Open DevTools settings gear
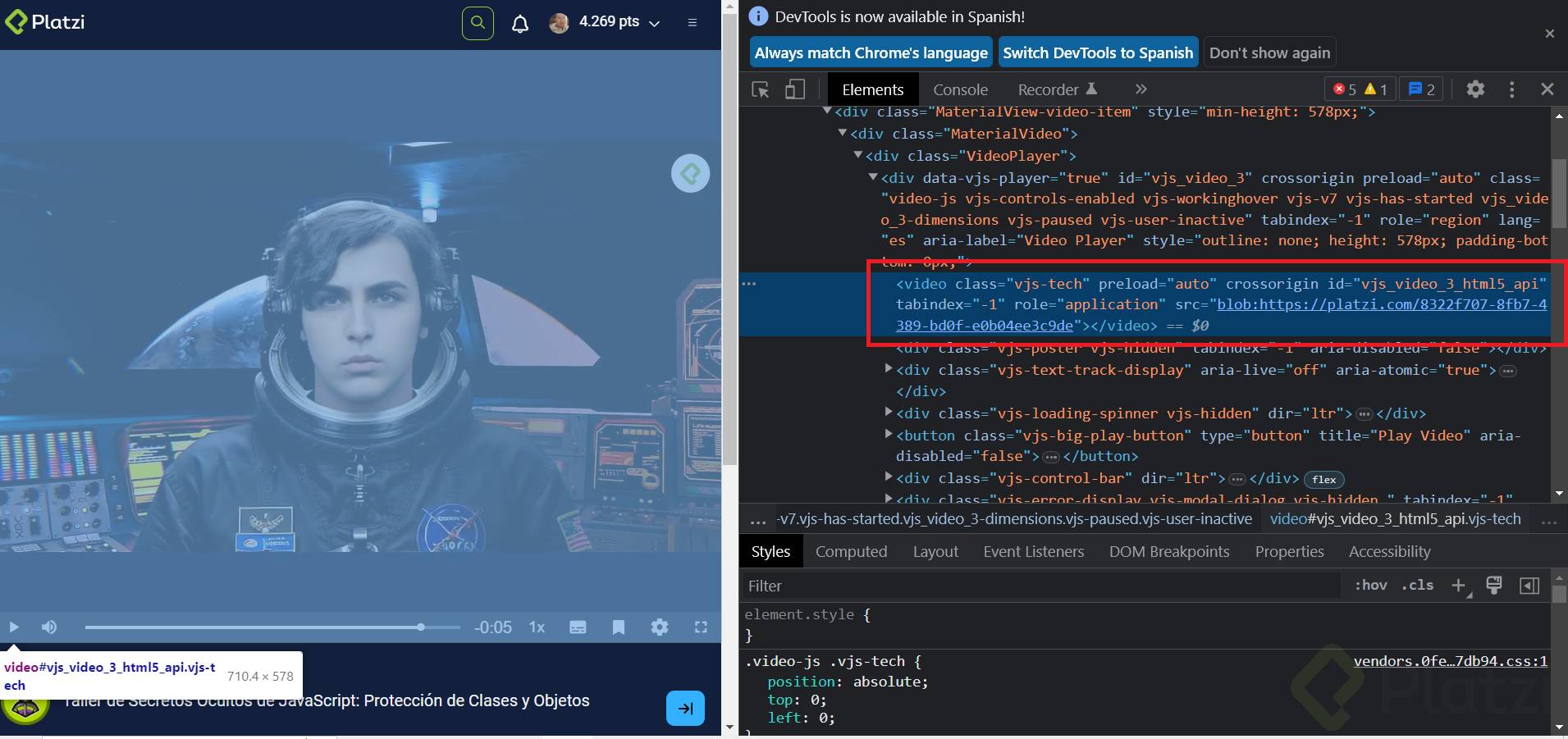The height and width of the screenshot is (739, 1568). (x=1475, y=89)
